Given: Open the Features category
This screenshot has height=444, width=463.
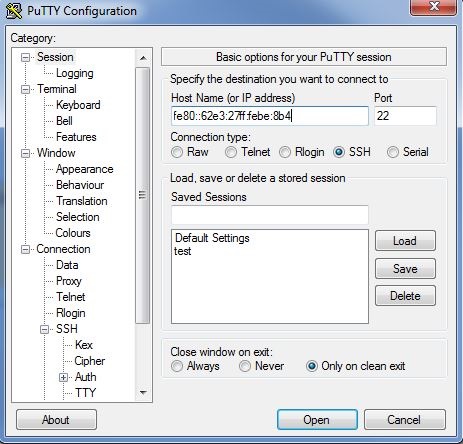Looking at the screenshot, I should 76,137.
